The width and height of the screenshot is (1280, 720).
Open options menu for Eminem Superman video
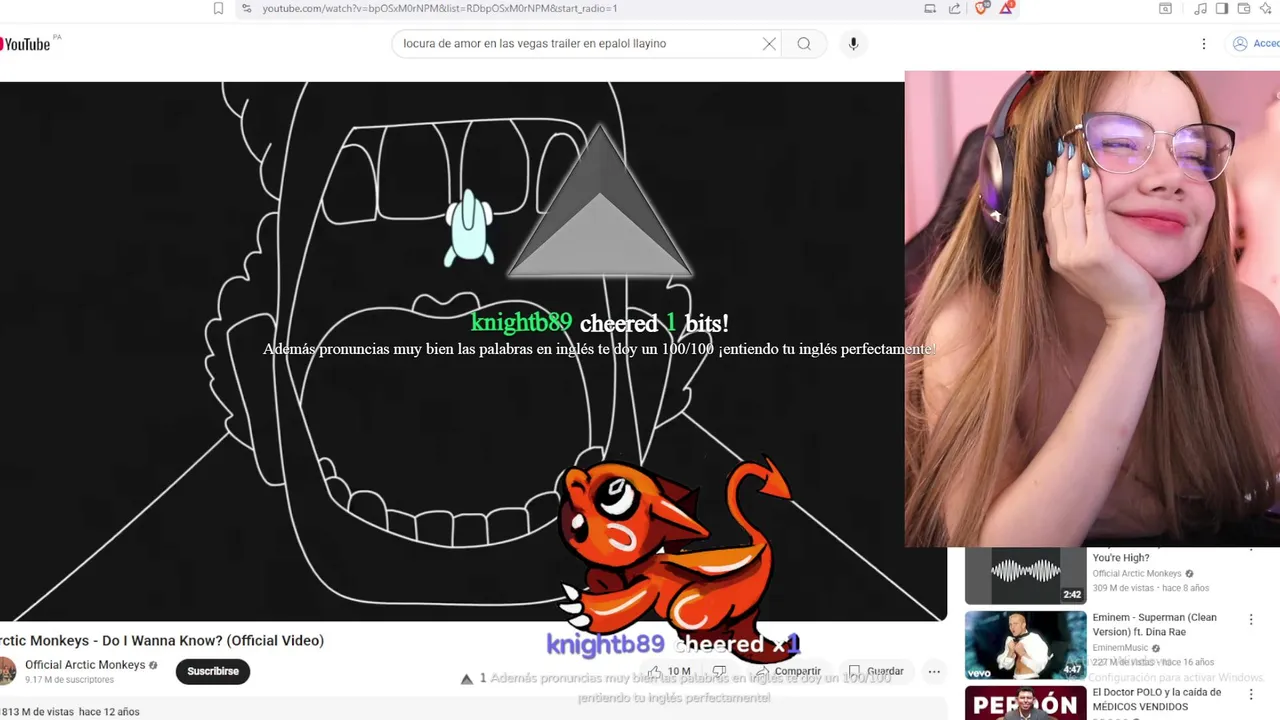(x=1251, y=620)
